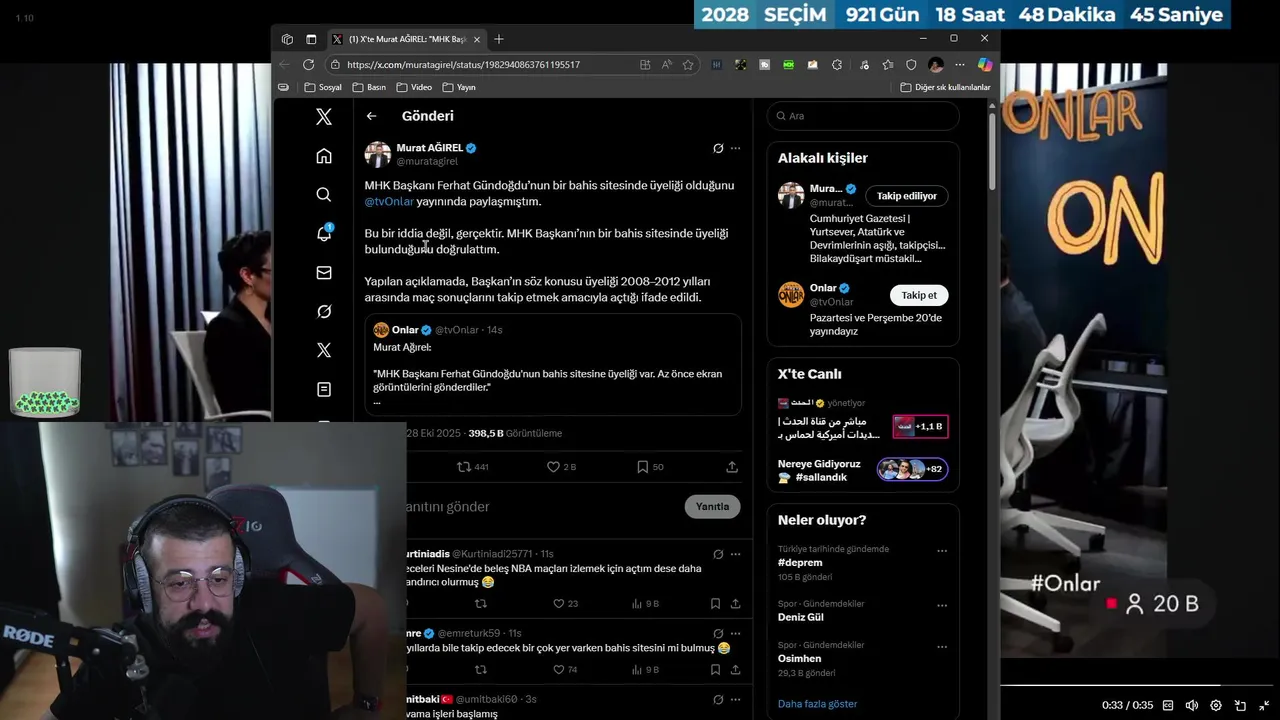Image resolution: width=1280 pixels, height=720 pixels.
Task: Repost the main post showing 441
Action: click(x=472, y=467)
